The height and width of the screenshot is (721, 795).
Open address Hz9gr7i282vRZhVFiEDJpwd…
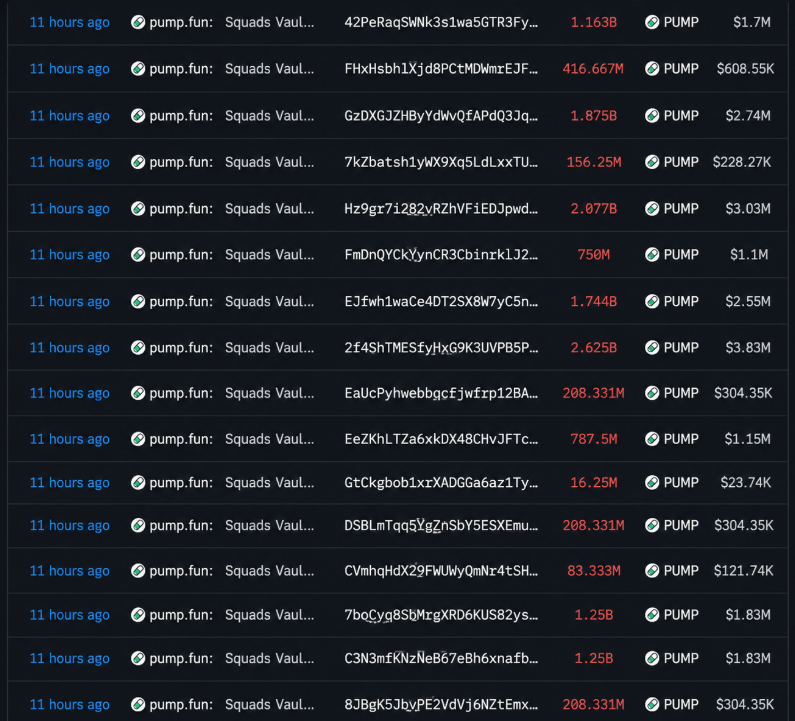coord(441,208)
